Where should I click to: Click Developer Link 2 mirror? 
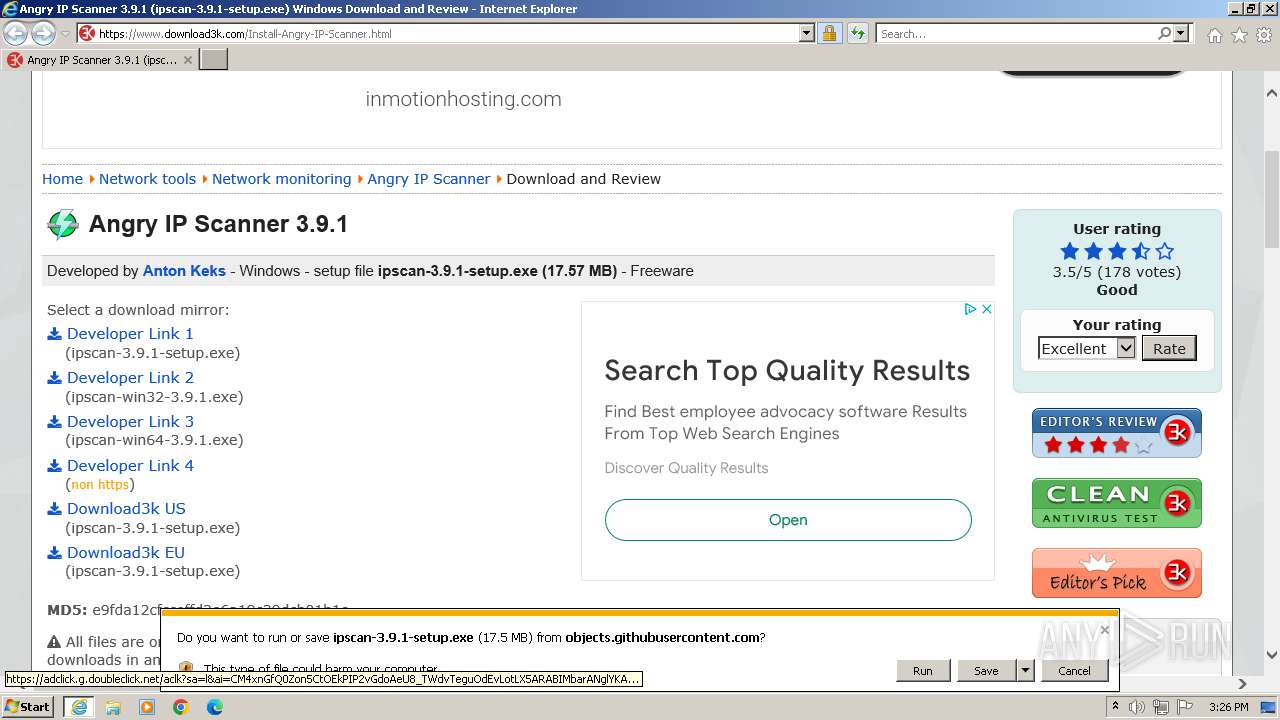pos(130,378)
